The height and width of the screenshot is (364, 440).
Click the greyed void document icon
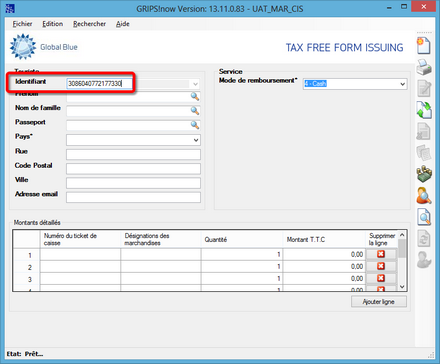[424, 131]
